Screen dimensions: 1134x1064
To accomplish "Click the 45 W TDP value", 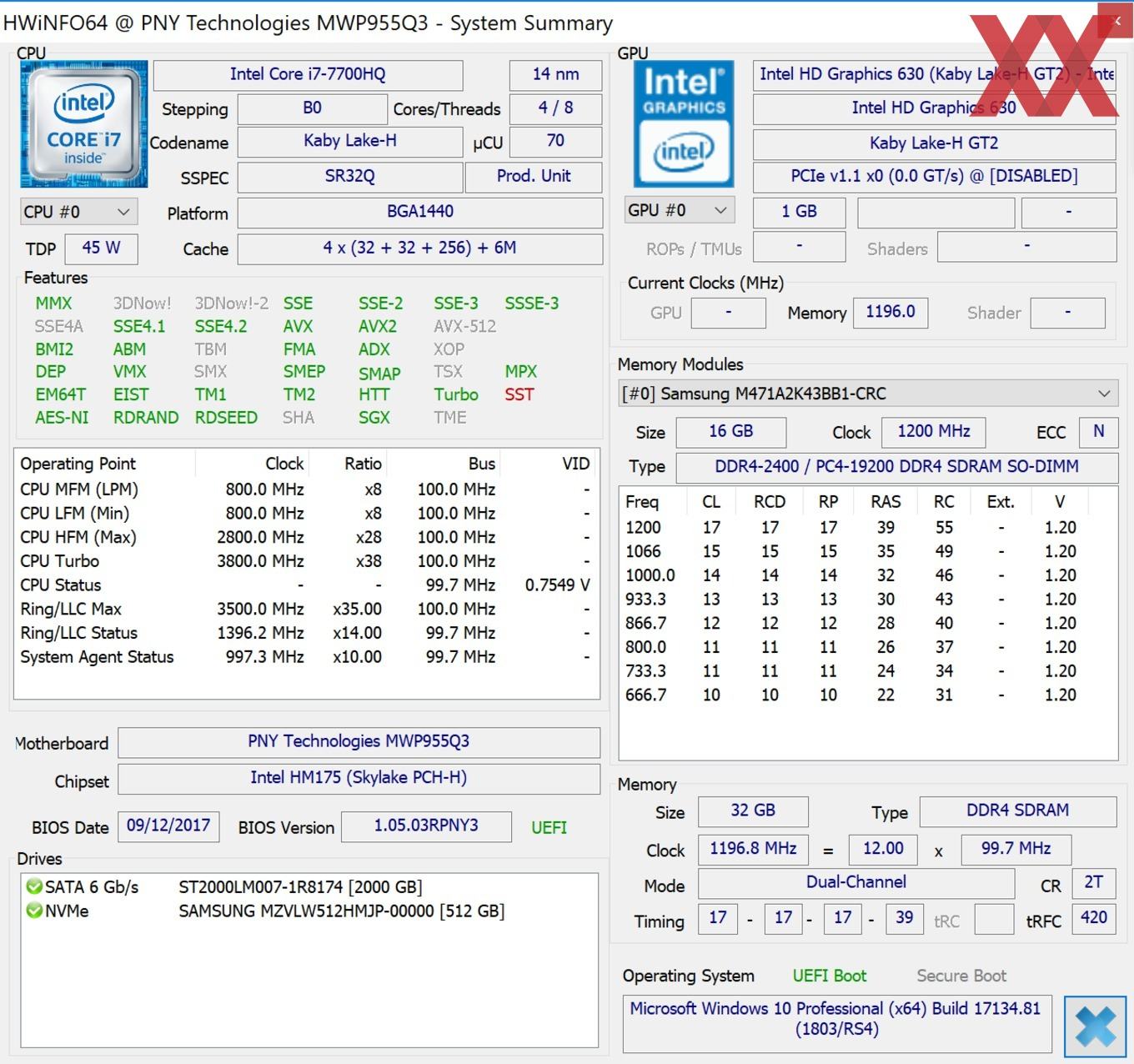I will [x=101, y=248].
